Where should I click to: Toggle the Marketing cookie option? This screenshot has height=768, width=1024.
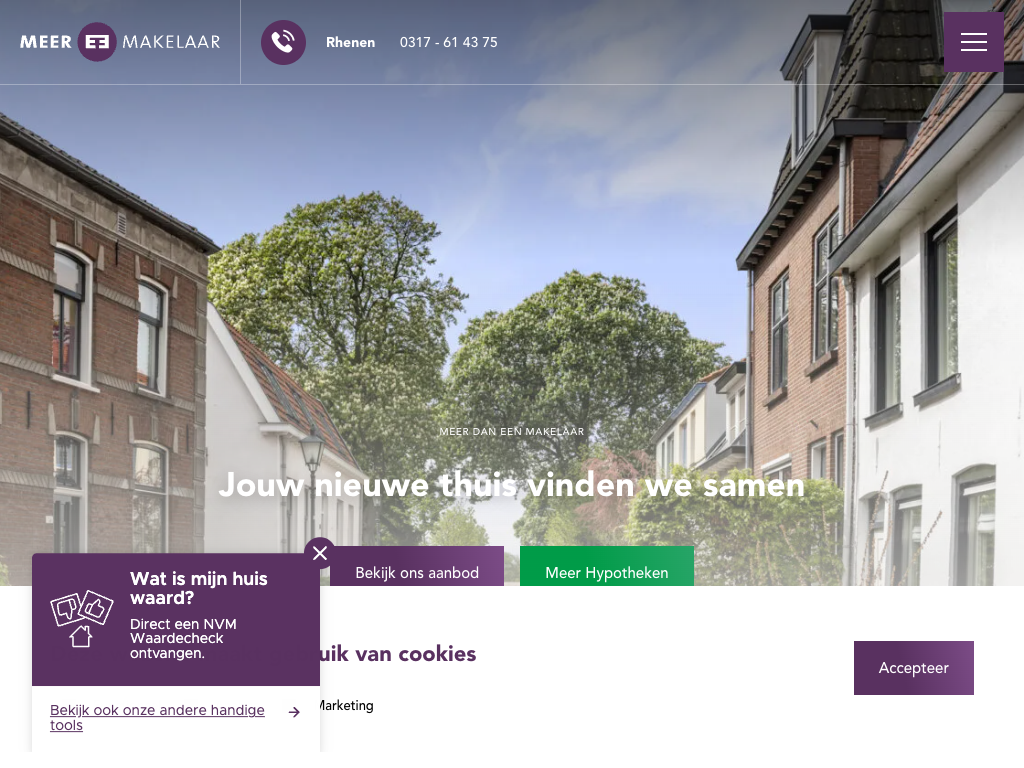tap(346, 705)
